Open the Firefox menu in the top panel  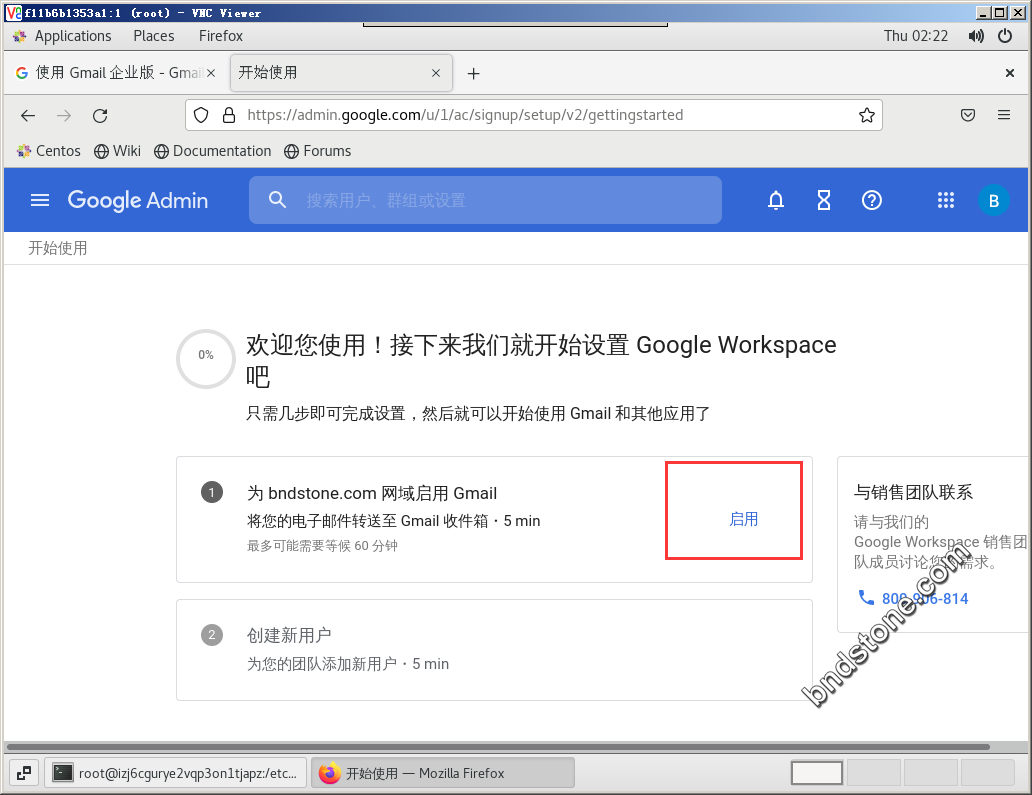point(220,36)
